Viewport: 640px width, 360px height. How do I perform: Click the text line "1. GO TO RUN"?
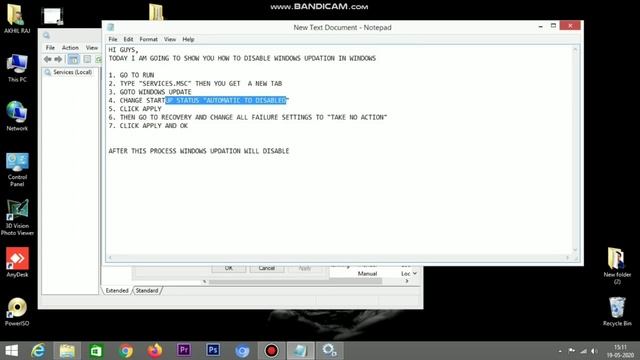131,75
